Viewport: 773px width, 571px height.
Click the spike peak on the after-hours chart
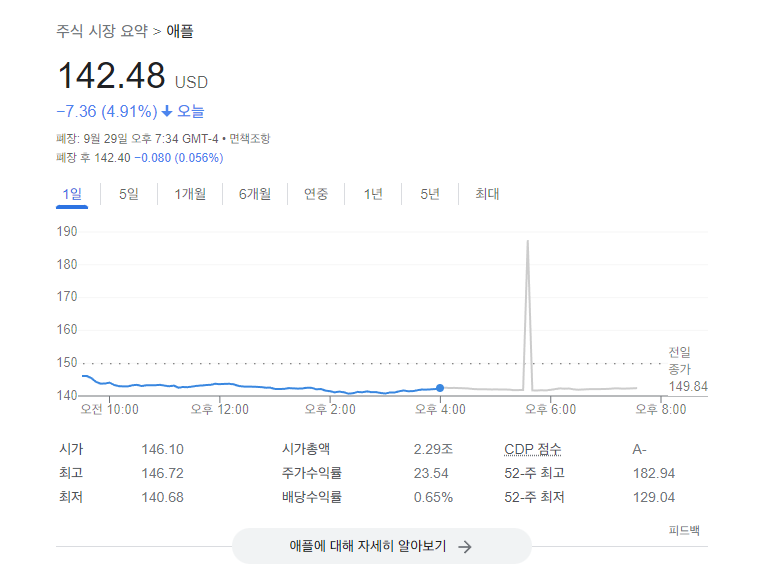[527, 242]
